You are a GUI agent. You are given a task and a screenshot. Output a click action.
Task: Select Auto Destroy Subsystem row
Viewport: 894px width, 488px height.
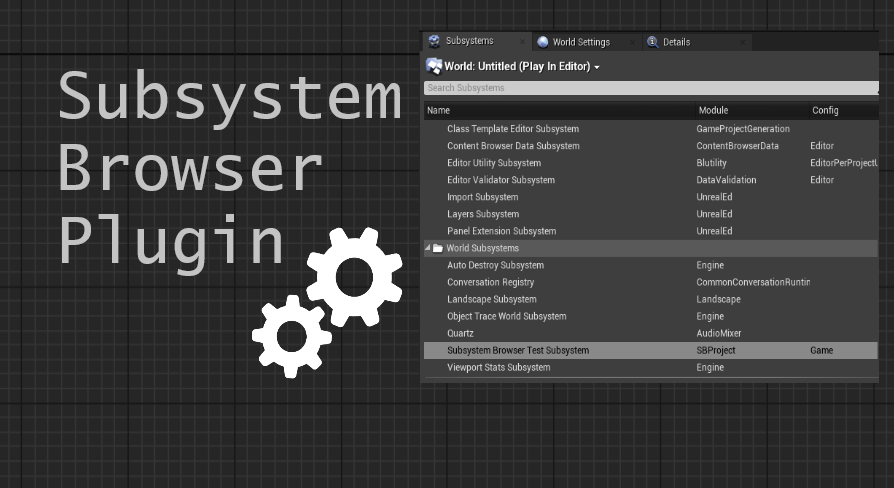[651, 265]
